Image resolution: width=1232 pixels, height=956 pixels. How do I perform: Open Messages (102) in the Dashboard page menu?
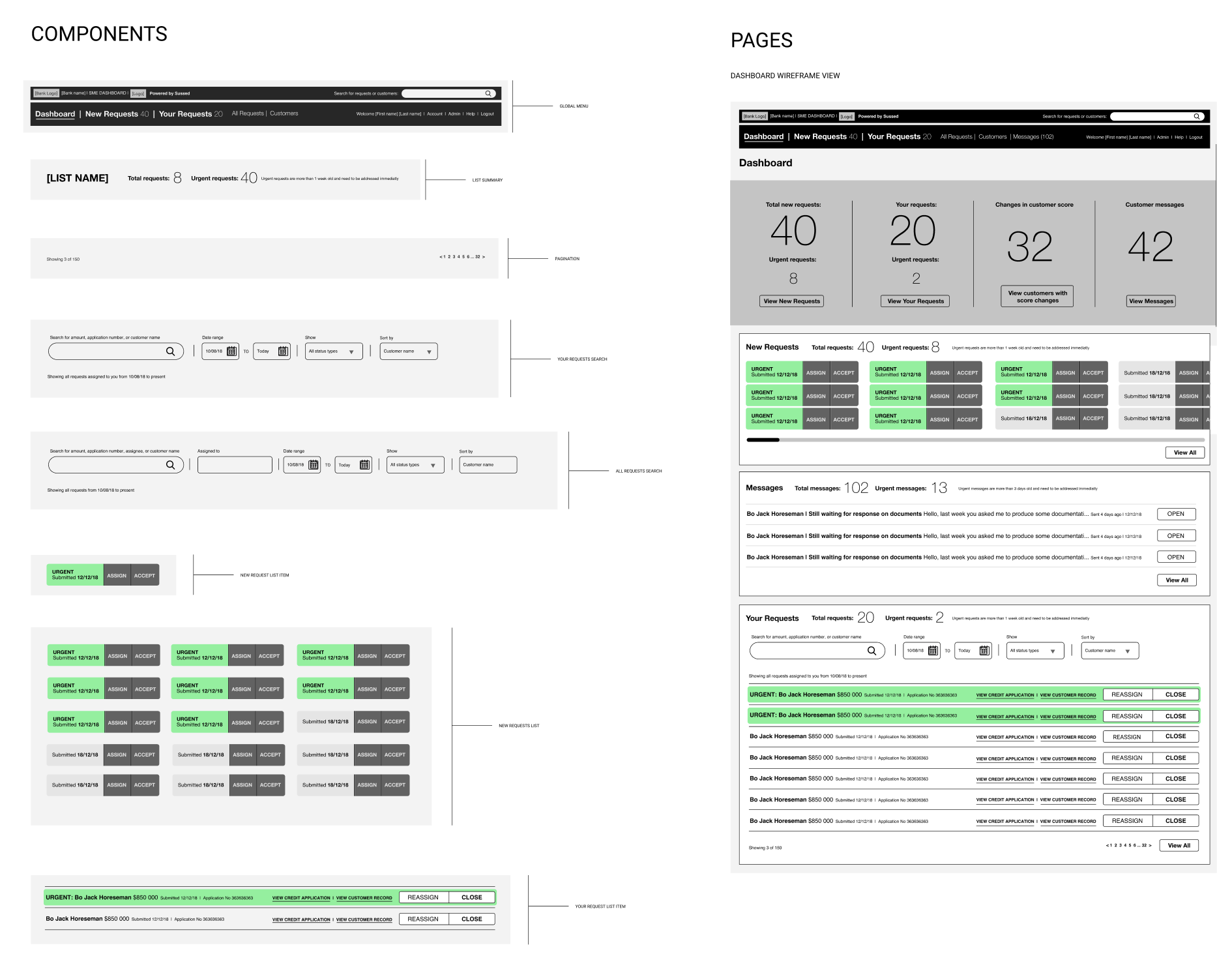point(1033,137)
